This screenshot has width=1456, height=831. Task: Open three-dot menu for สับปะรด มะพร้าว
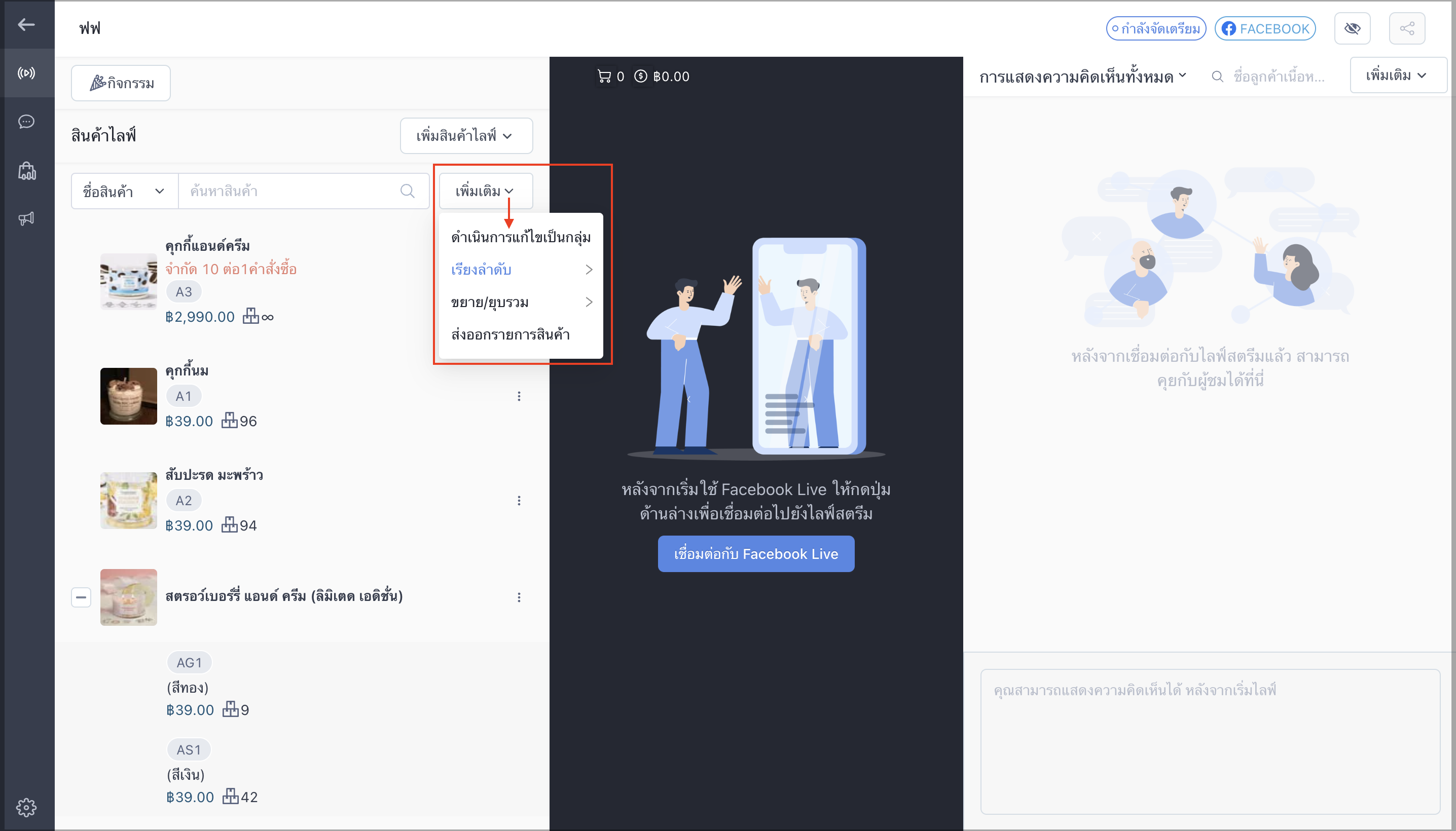pos(519,501)
